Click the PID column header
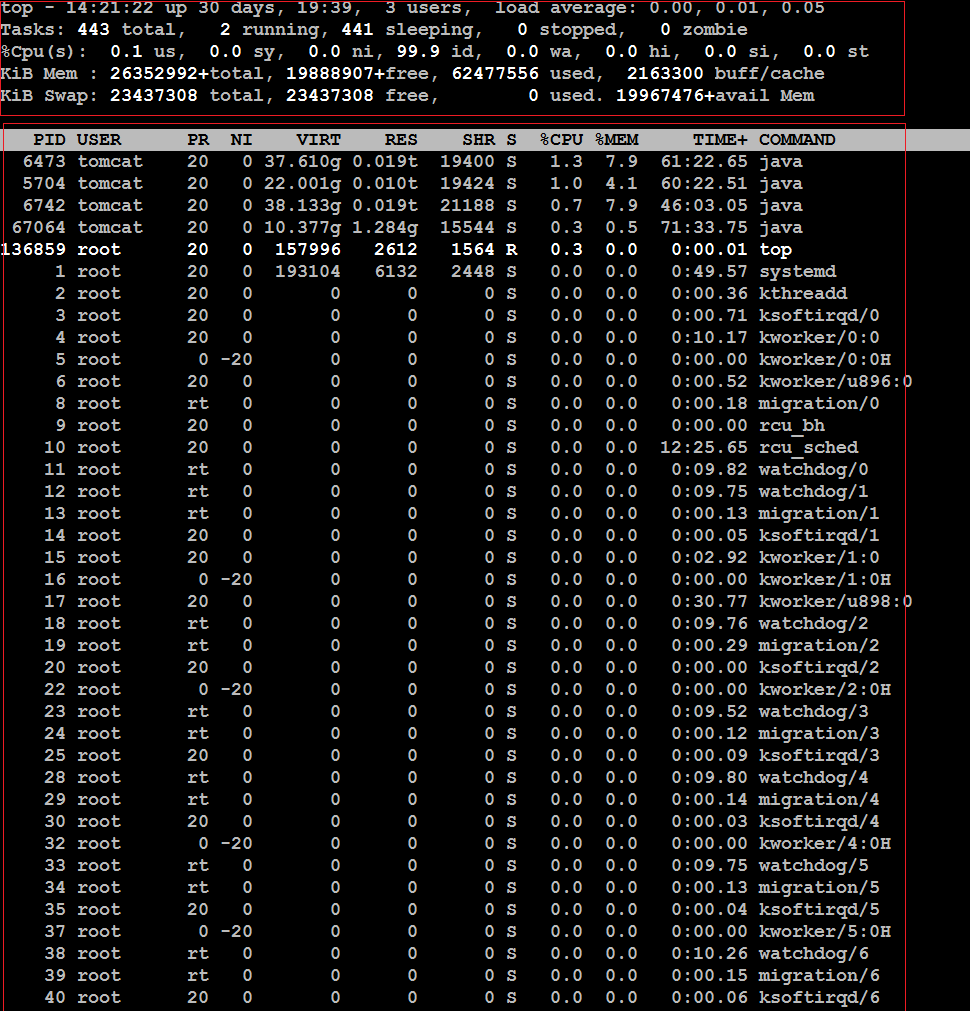Viewport: 970px width, 1011px height. pyautogui.click(x=49, y=139)
